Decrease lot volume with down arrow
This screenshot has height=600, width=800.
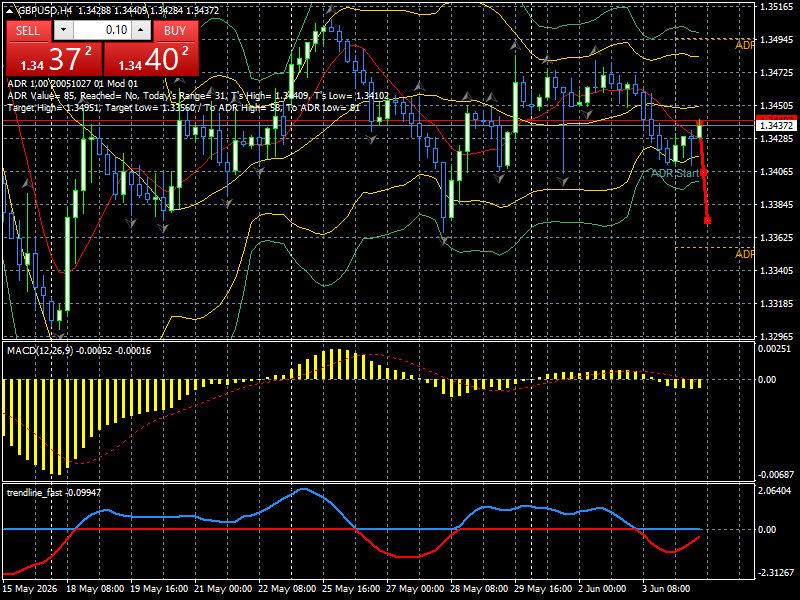(x=63, y=30)
